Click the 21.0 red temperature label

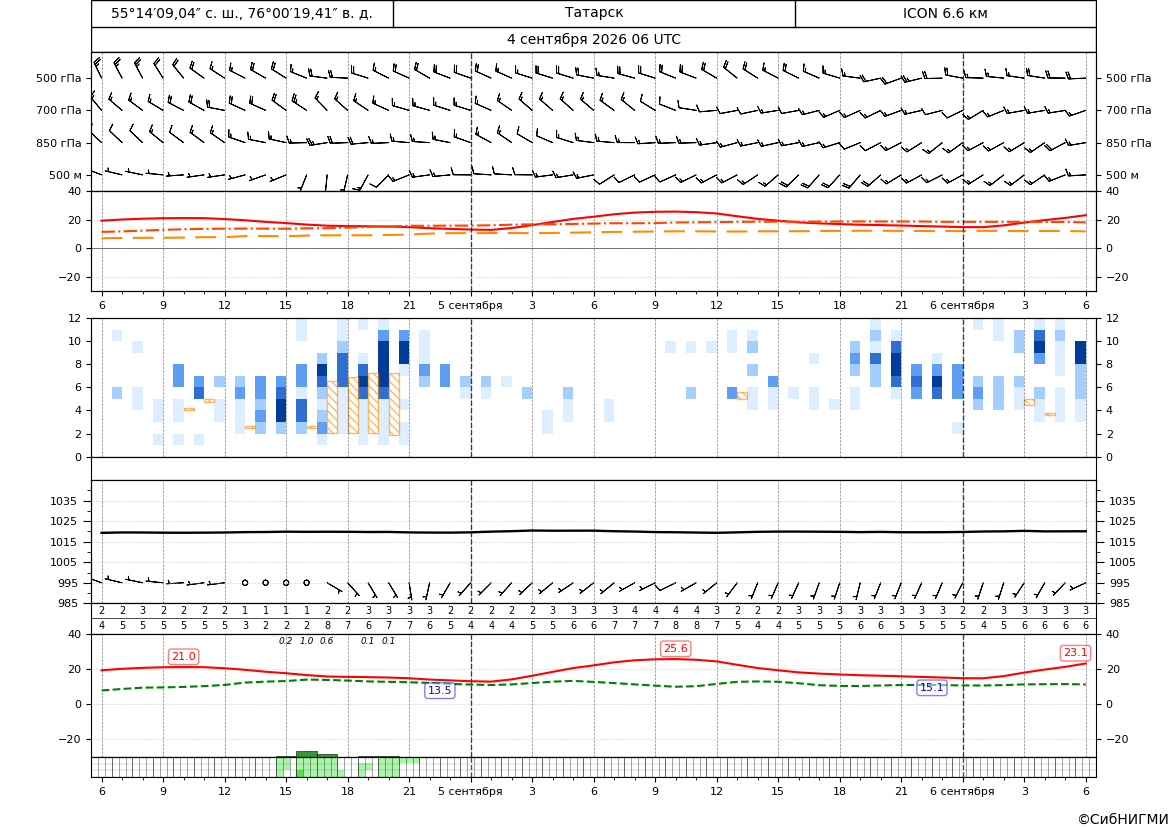(183, 657)
